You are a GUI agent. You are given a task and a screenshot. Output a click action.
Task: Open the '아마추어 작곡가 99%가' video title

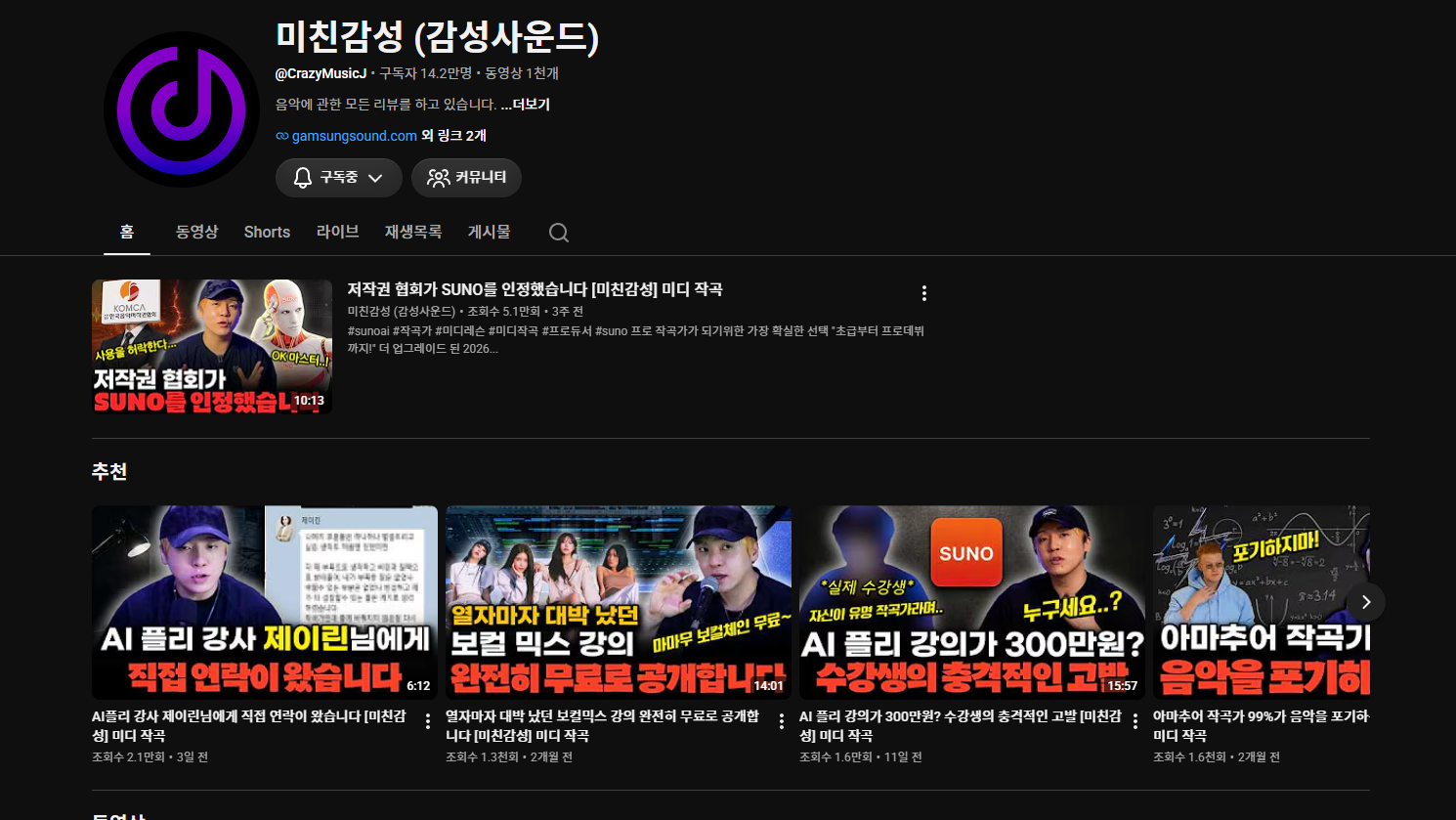point(1262,725)
